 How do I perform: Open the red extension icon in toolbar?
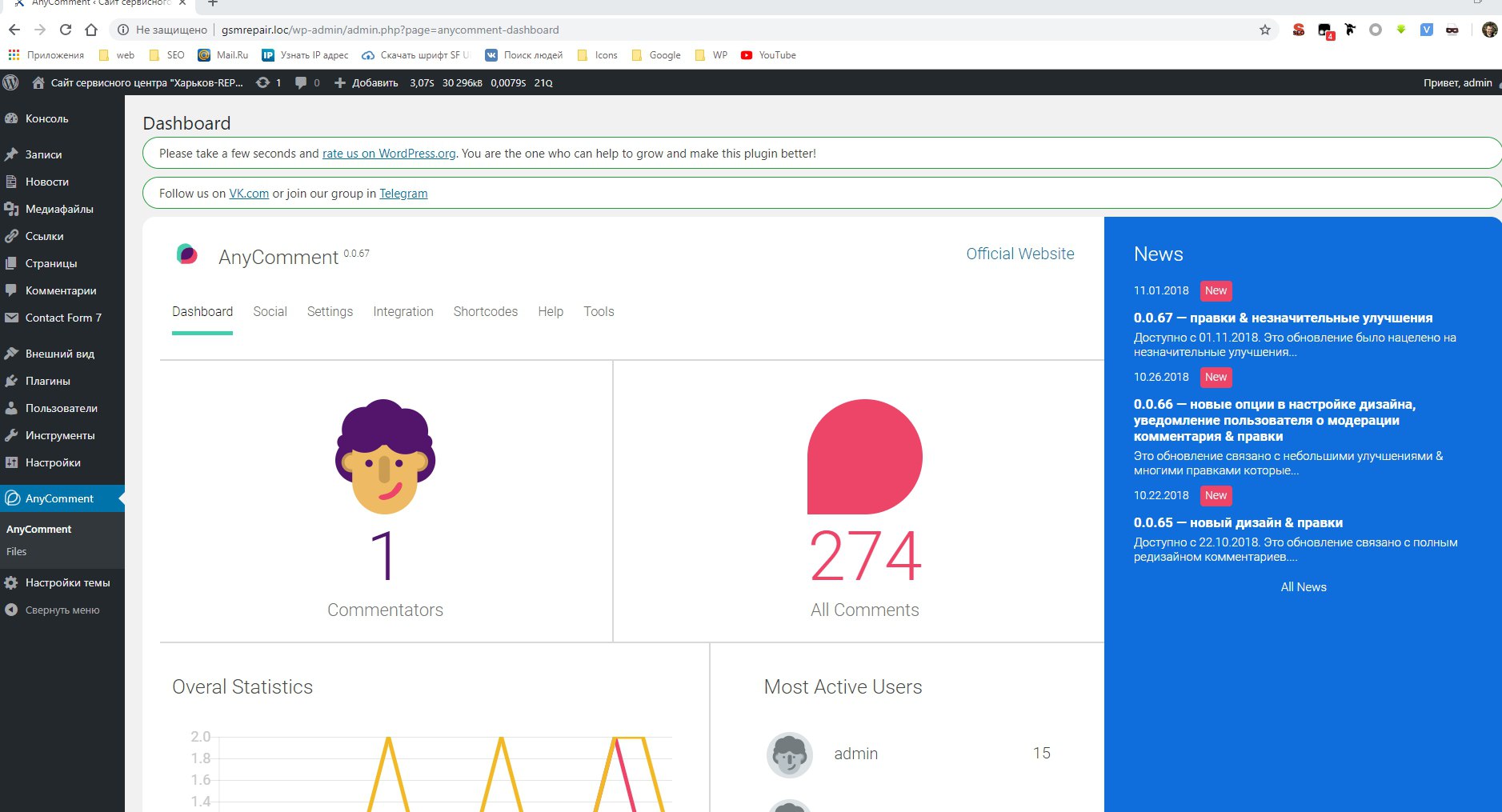pos(1299,30)
